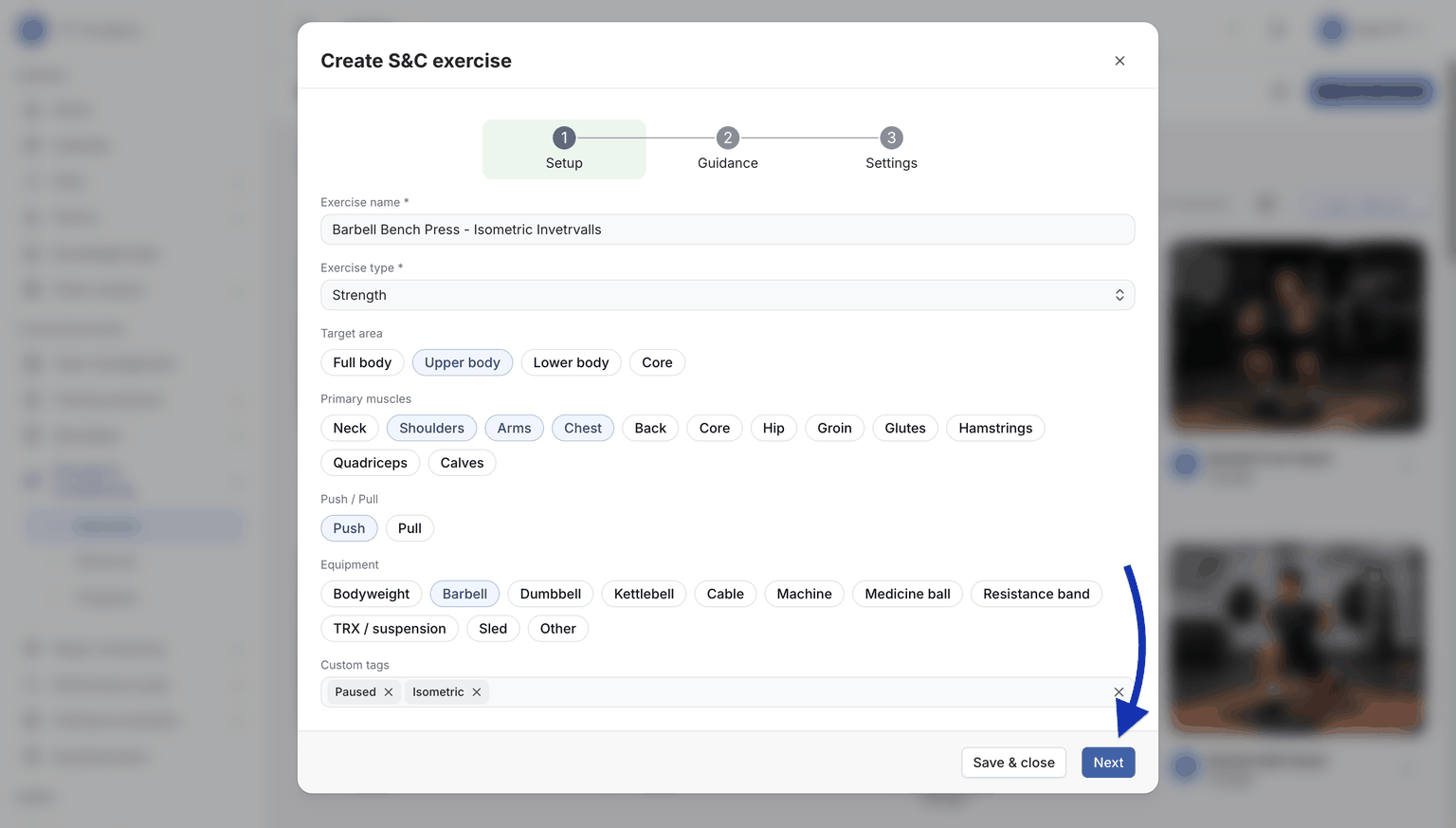
Task: Select Groin primary muscle
Action: [x=834, y=428]
